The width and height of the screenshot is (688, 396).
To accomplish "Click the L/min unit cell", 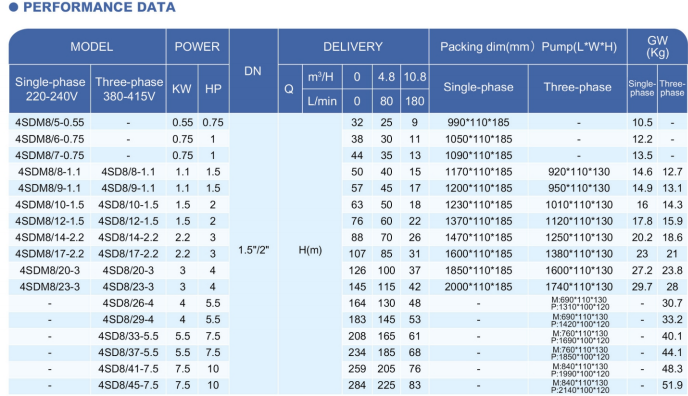I will click(x=322, y=101).
